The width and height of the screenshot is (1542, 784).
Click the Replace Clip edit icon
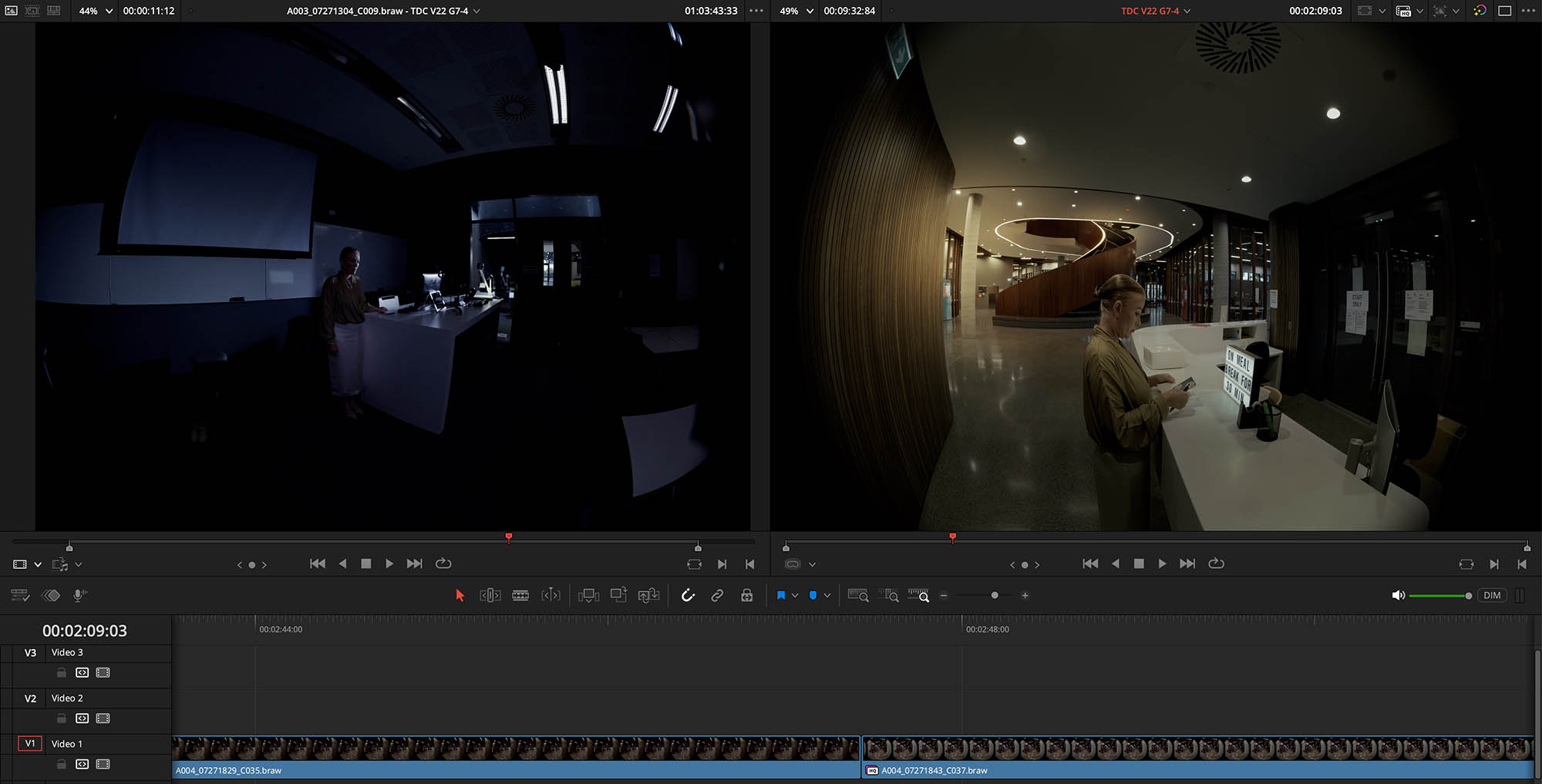648,595
